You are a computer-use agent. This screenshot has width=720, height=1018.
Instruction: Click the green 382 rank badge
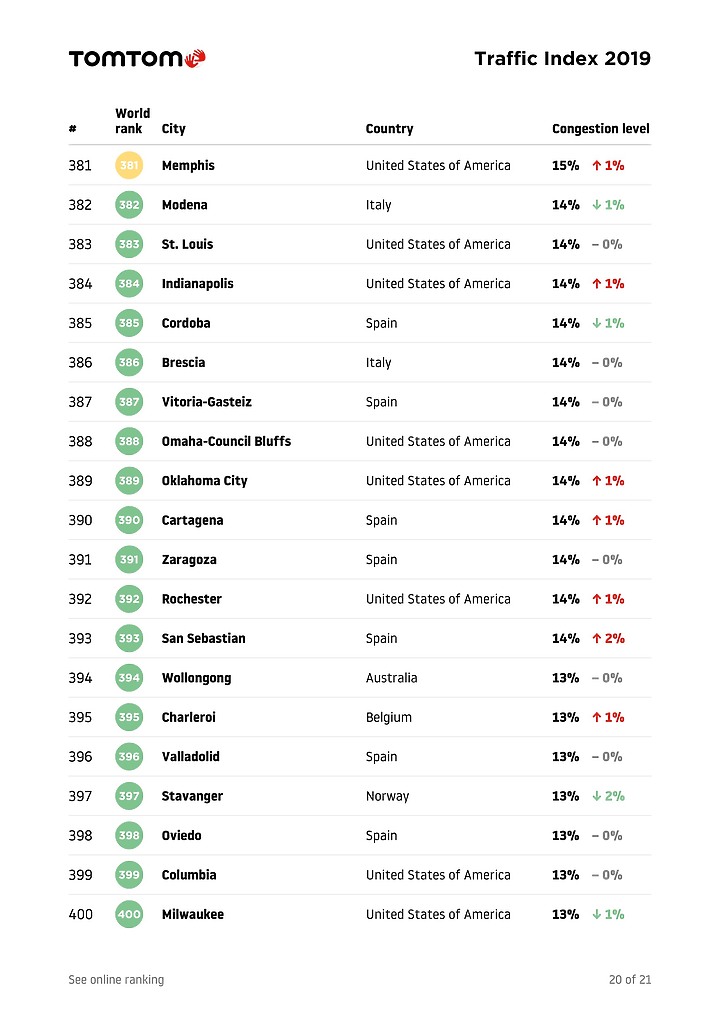pos(129,205)
